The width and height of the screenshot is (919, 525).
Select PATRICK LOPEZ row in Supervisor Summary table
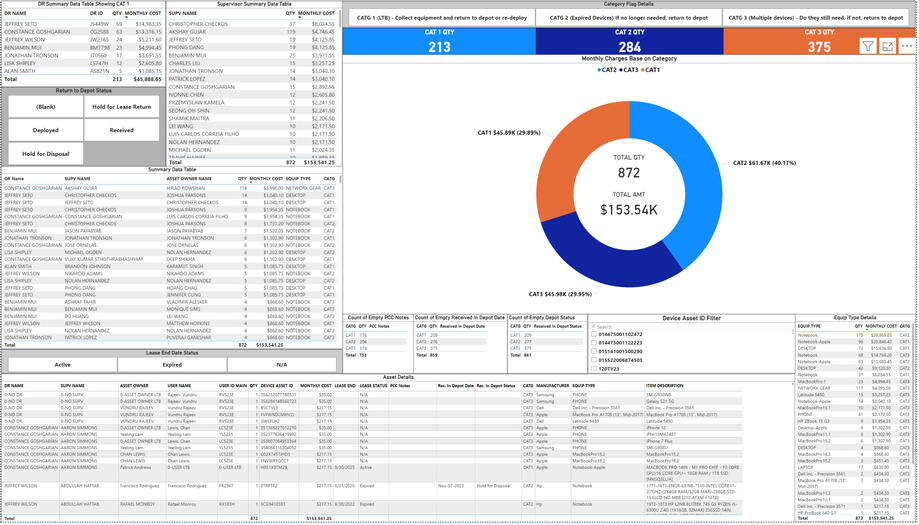pyautogui.click(x=252, y=79)
